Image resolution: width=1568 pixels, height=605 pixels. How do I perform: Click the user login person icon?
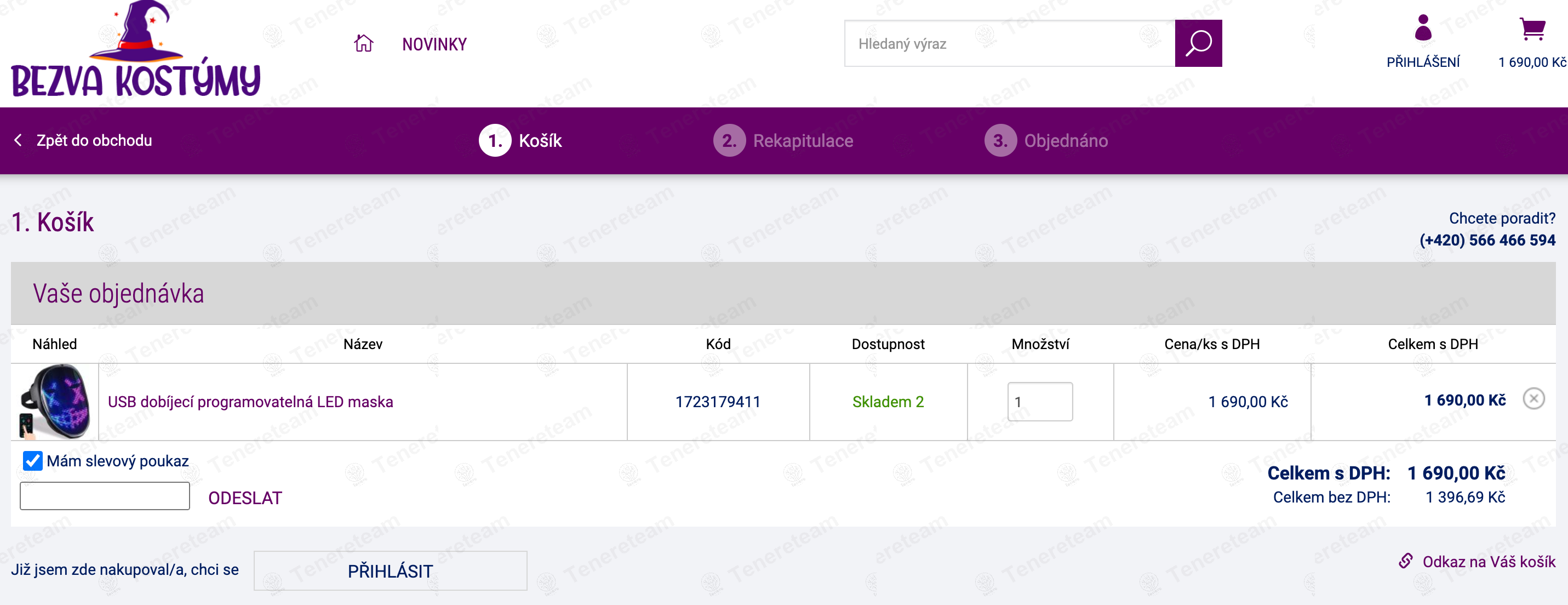tap(1423, 28)
